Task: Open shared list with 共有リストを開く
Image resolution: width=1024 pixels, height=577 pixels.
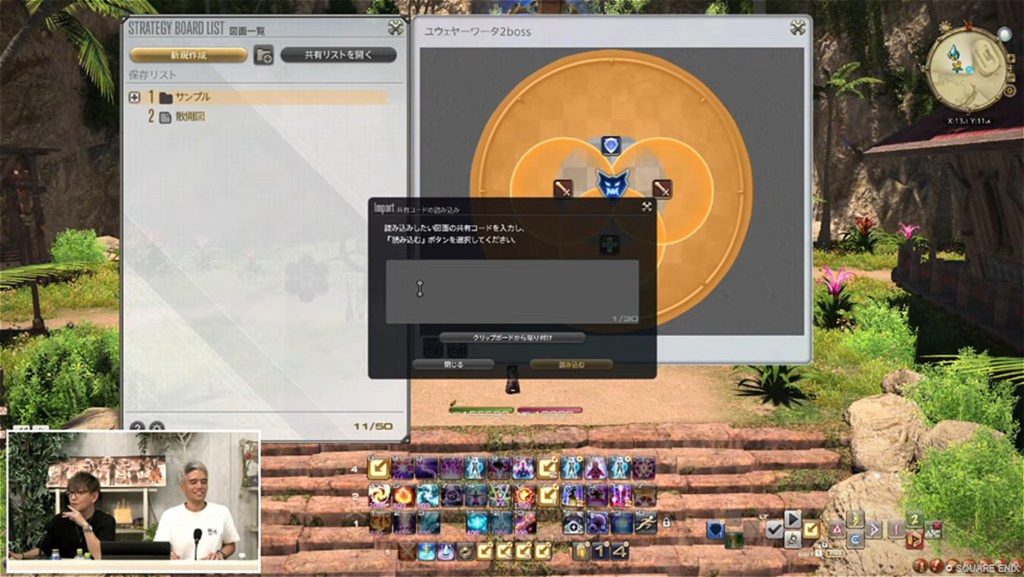Action: 338,55
